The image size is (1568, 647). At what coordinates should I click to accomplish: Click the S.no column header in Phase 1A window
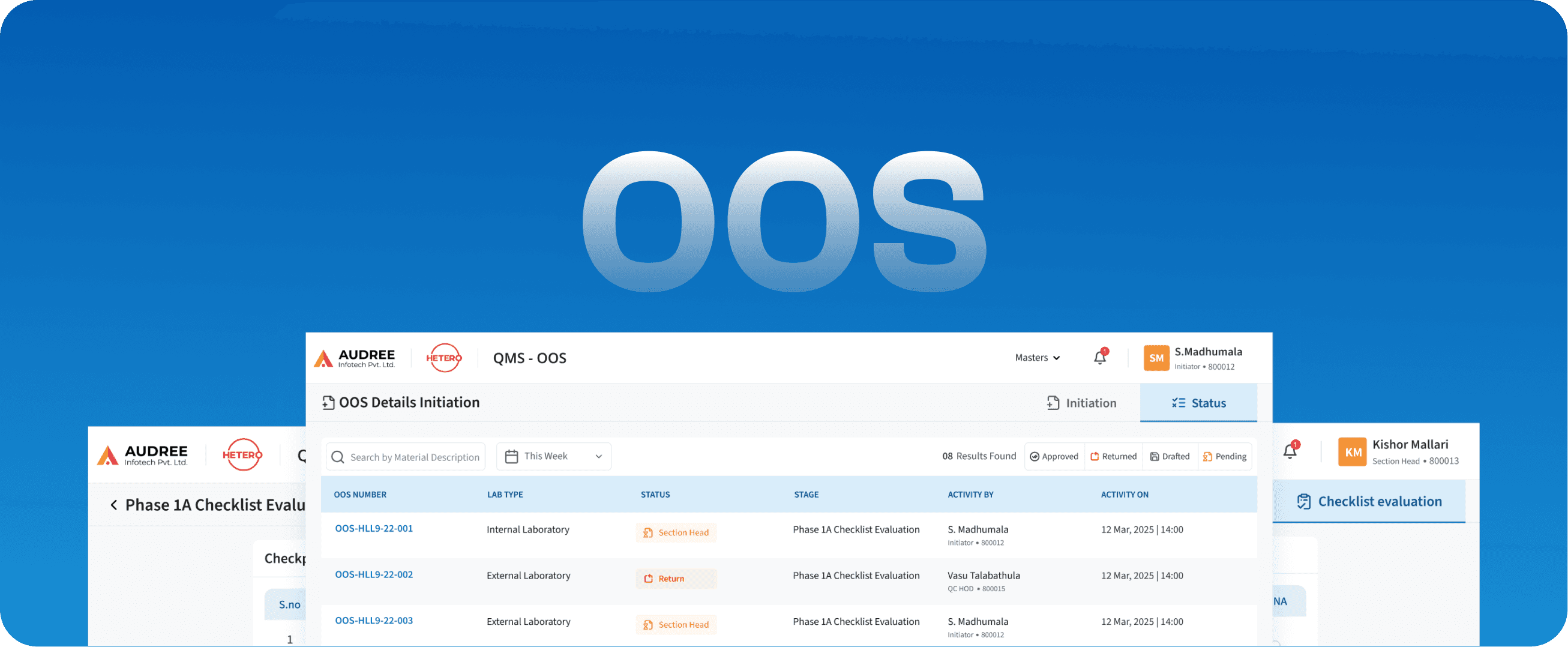pos(290,604)
